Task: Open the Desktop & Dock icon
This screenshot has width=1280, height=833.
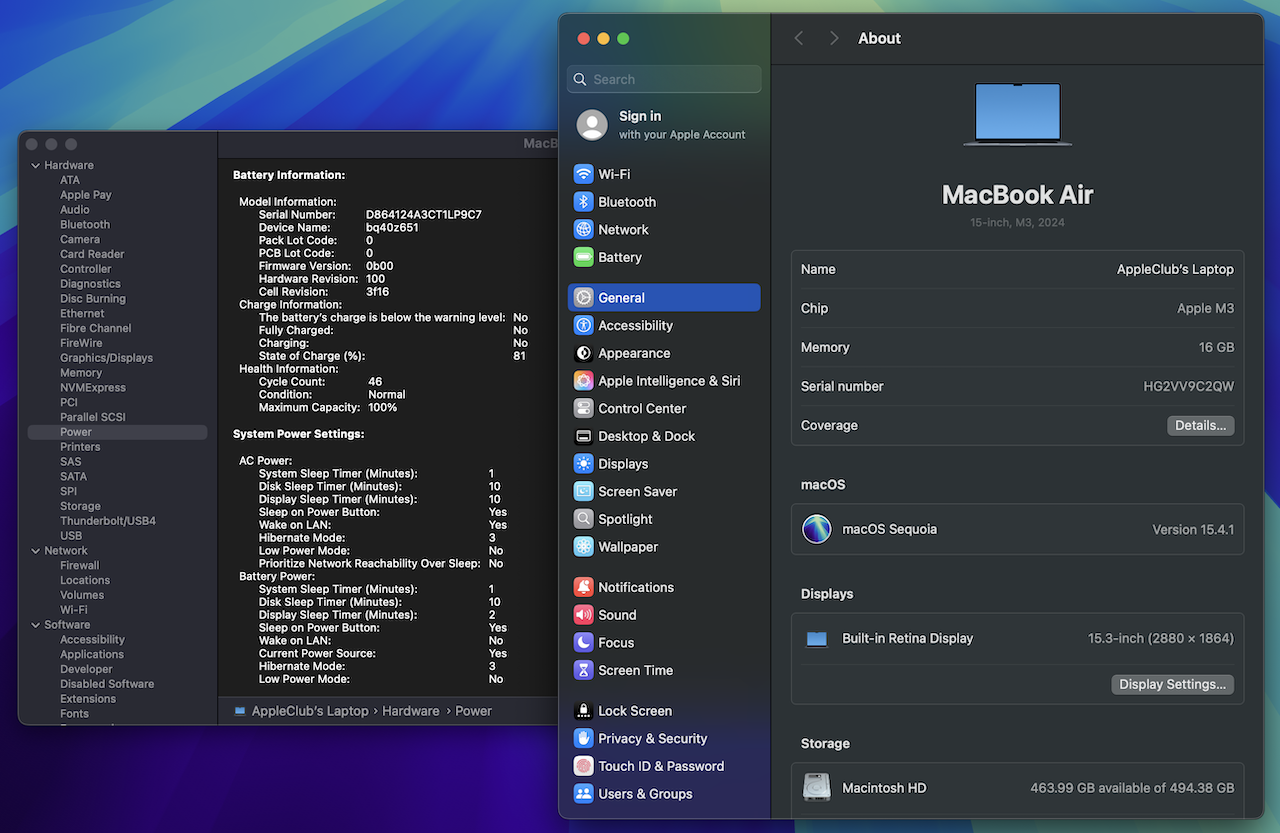Action: click(584, 436)
